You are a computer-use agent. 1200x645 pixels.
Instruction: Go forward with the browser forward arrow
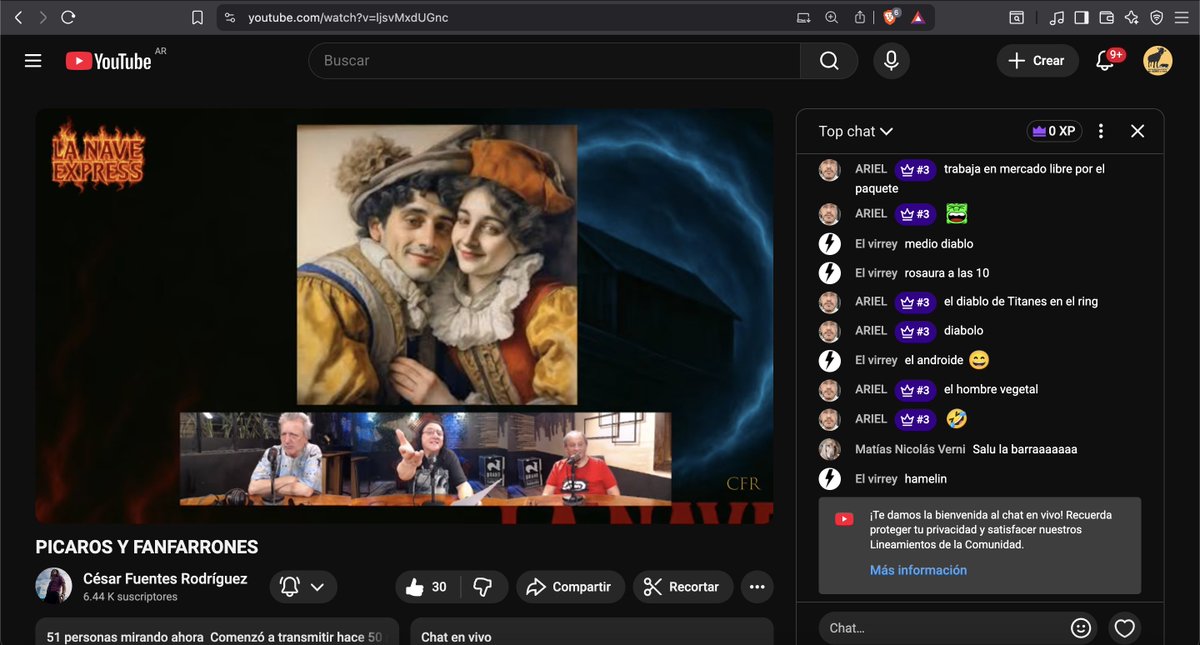[x=42, y=17]
